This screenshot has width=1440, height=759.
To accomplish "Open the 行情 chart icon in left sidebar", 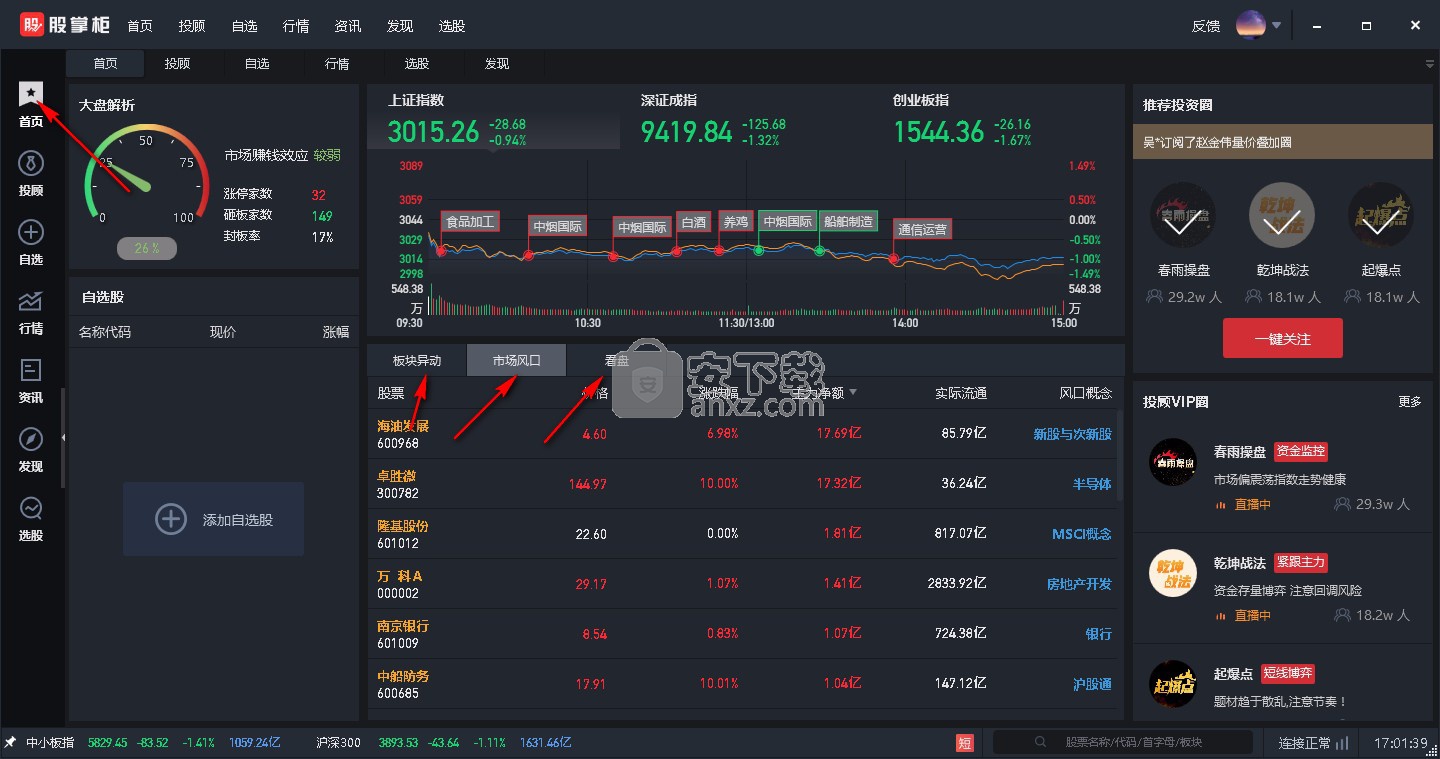I will click(31, 301).
